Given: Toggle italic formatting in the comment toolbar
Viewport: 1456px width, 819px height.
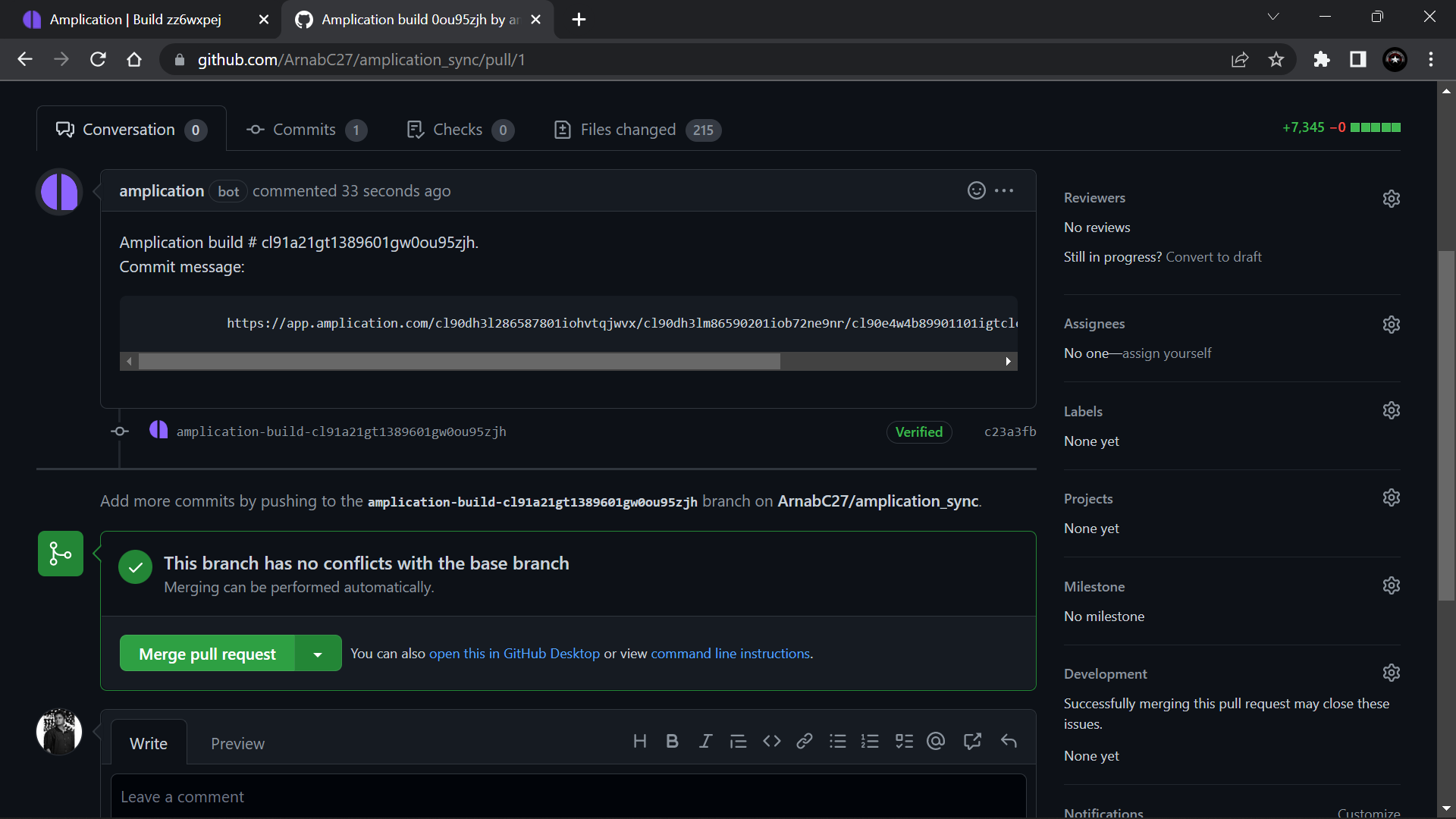Looking at the screenshot, I should coord(705,741).
